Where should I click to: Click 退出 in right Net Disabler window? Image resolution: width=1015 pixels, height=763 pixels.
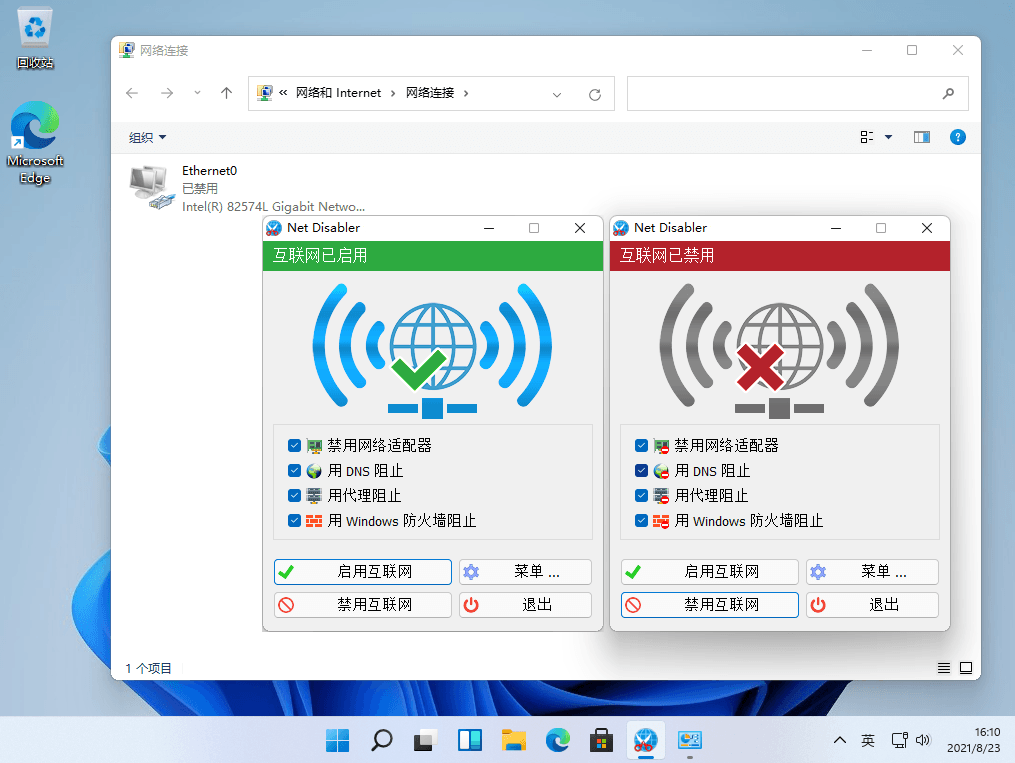tap(872, 604)
